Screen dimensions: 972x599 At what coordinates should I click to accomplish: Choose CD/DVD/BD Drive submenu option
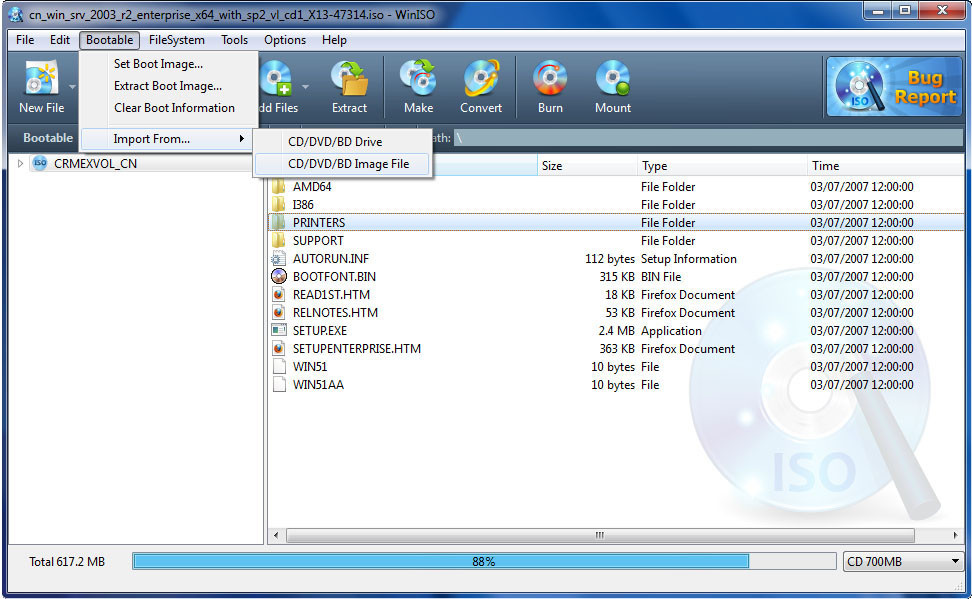pyautogui.click(x=342, y=141)
